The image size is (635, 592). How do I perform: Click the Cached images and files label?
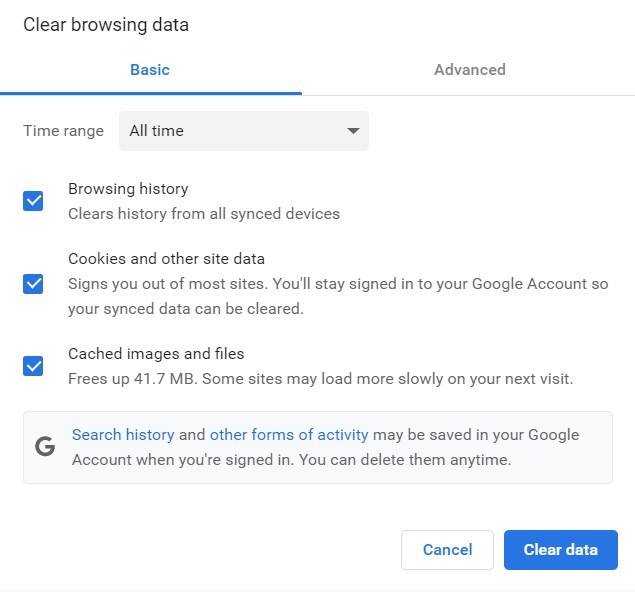[156, 354]
